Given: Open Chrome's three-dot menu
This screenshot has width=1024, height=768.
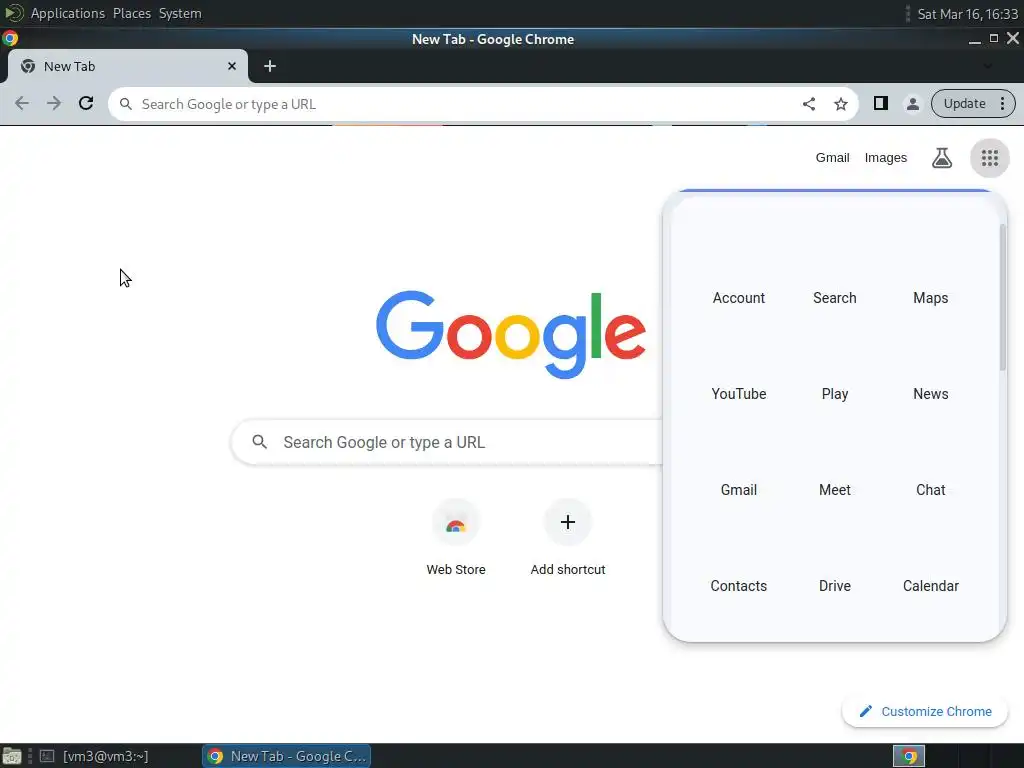Looking at the screenshot, I should [x=1002, y=103].
